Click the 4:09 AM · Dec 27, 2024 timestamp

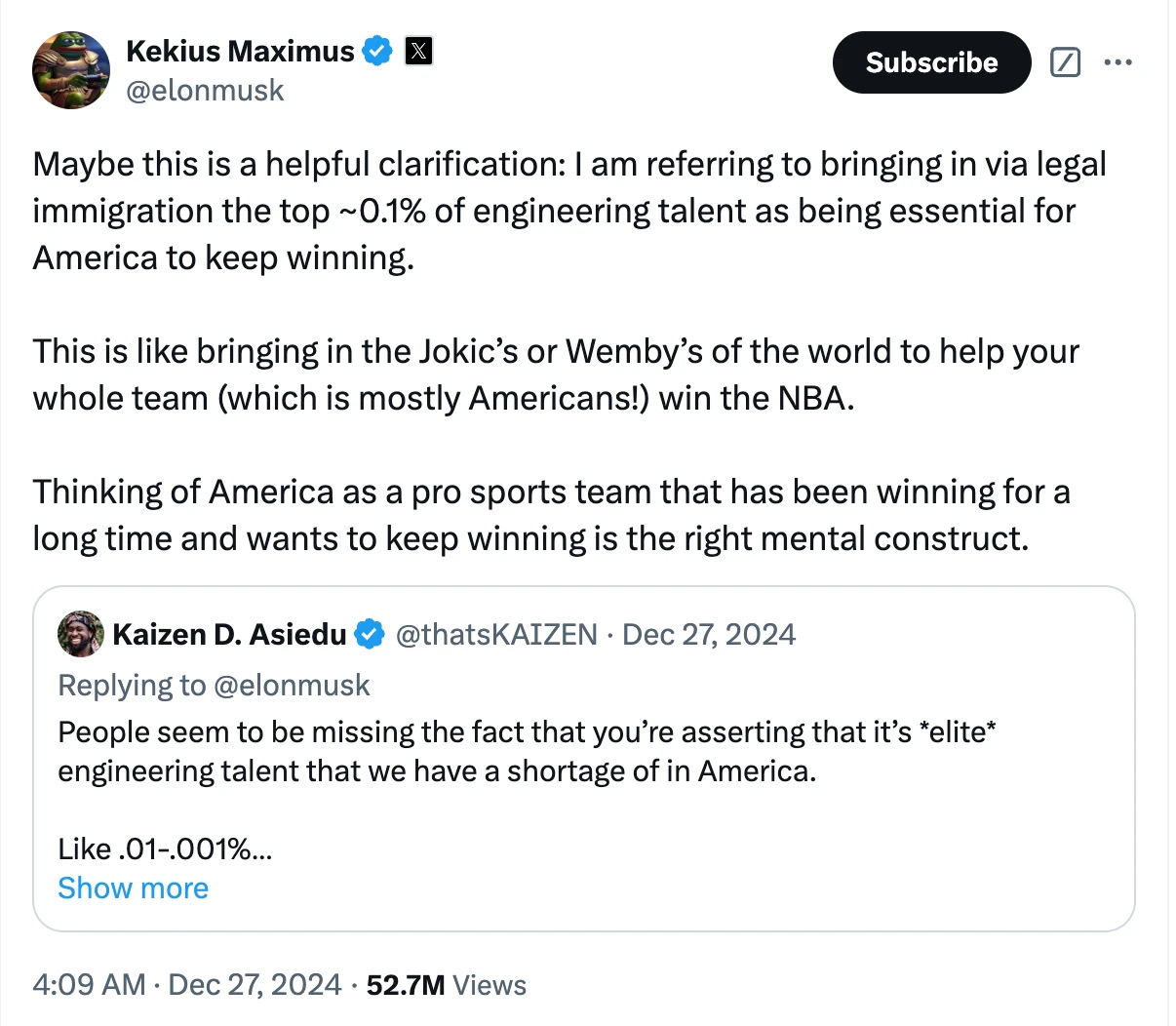point(186,984)
